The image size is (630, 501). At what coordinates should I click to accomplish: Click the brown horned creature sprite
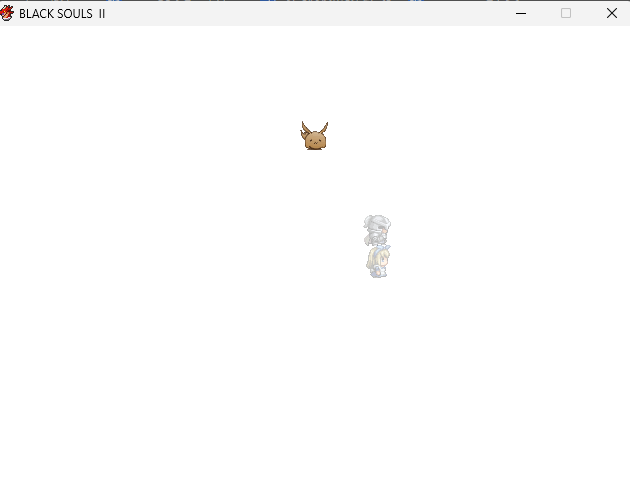(x=314, y=136)
